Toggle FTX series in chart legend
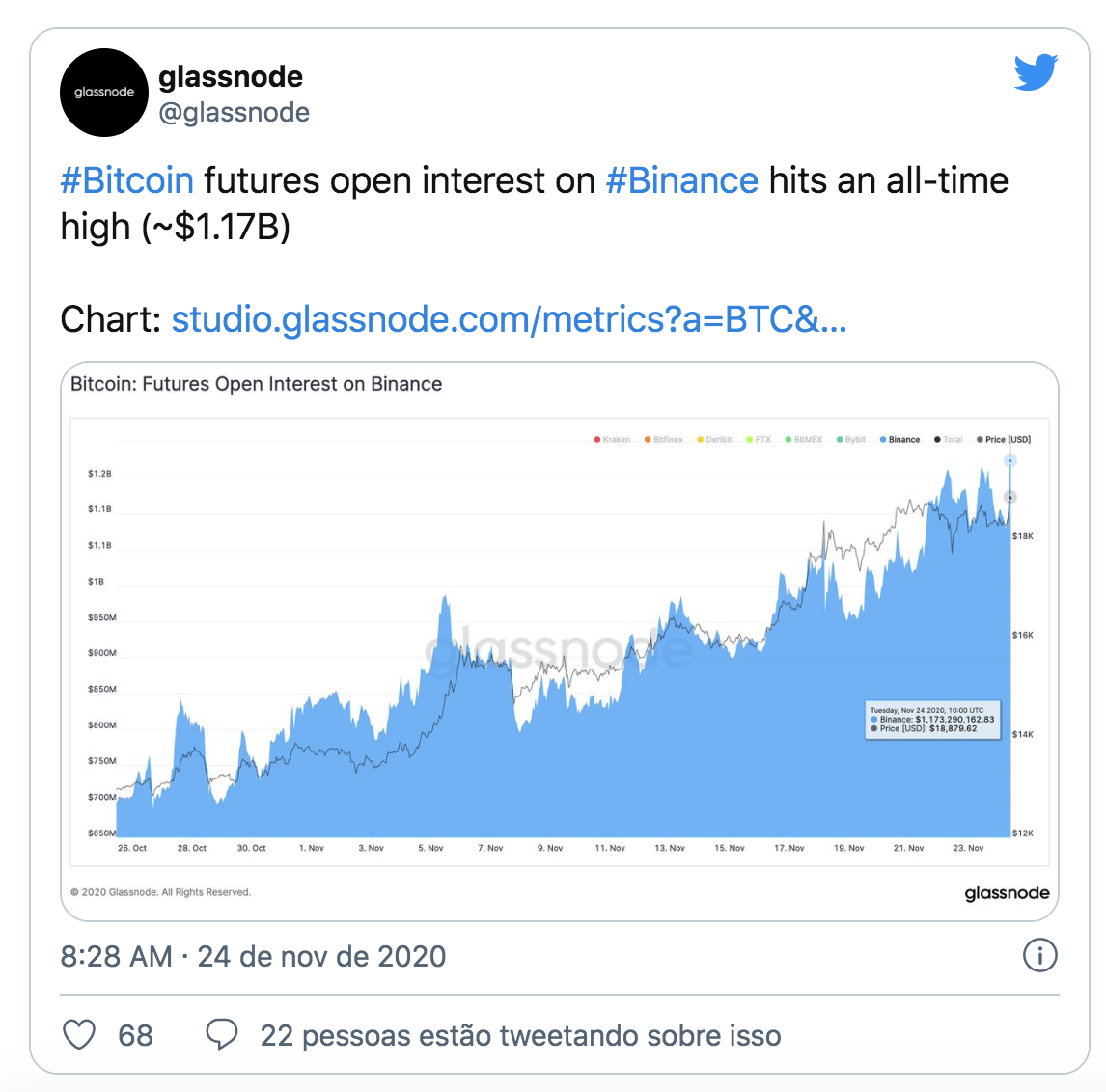This screenshot has height=1092, width=1106. point(759,439)
